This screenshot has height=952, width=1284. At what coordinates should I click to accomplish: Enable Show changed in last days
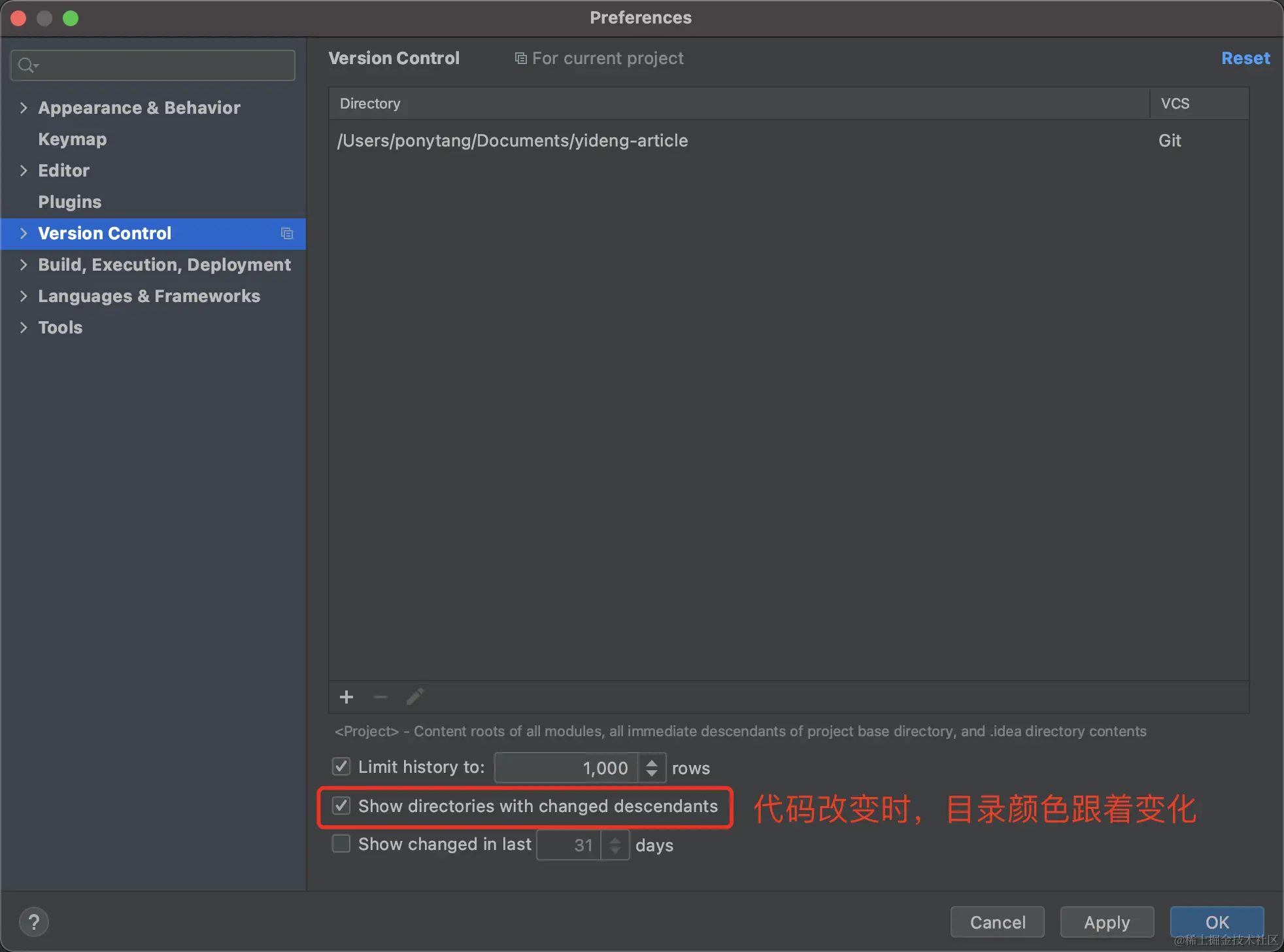341,843
